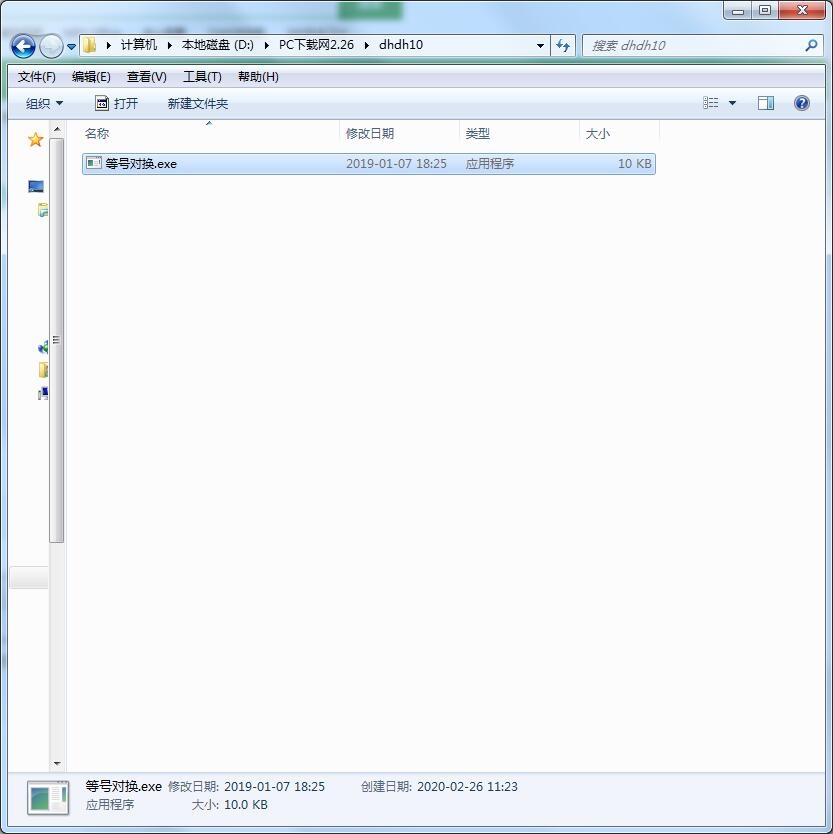This screenshot has height=834, width=833.
Task: Sort by the 类型 column header
Action: tap(519, 134)
